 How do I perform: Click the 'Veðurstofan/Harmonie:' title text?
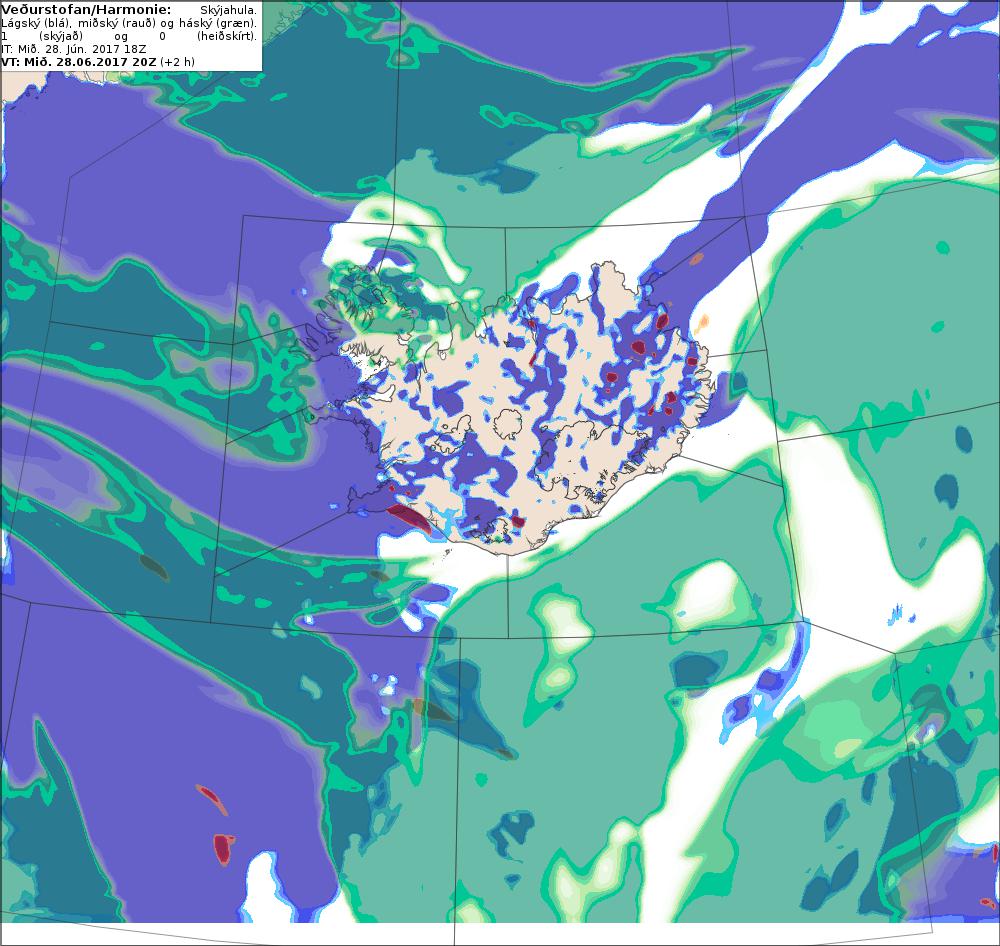[x=86, y=10]
